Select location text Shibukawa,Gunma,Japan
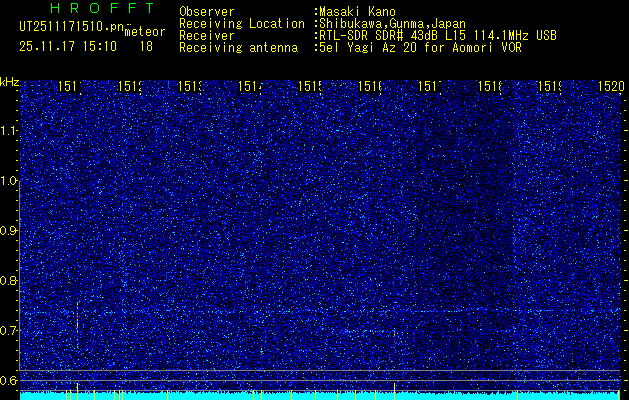 [x=392, y=24]
